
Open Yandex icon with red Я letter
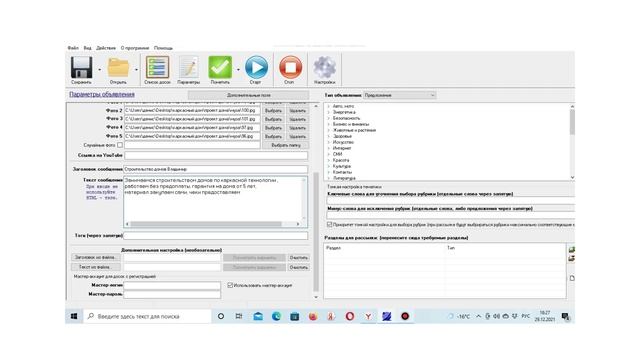click(x=331, y=316)
